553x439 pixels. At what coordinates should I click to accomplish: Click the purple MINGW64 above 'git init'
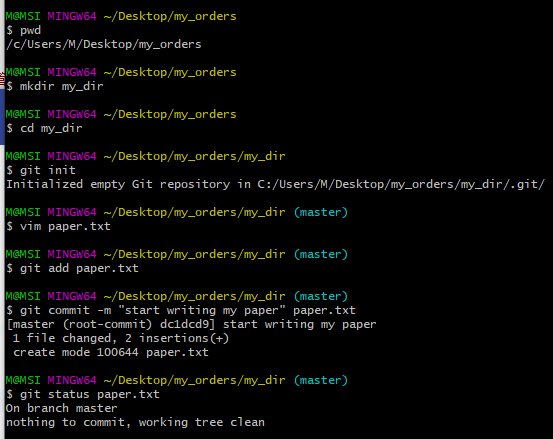[72, 156]
